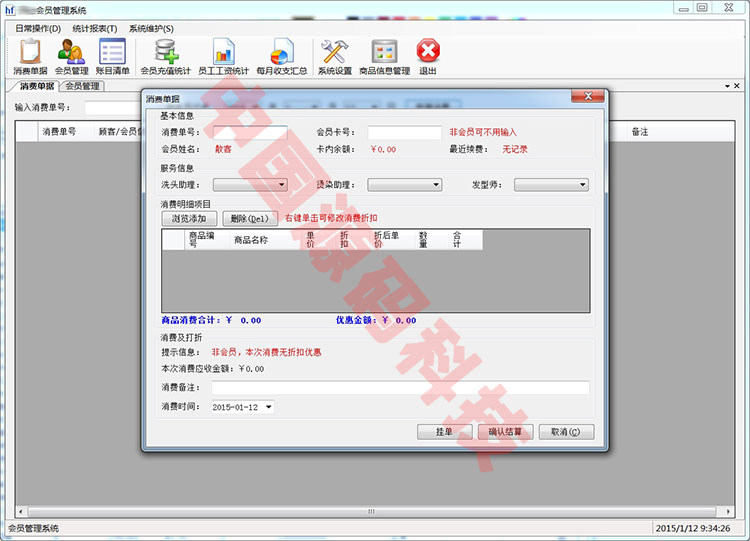Click the 非会员可不用输入 red note

pos(483,132)
